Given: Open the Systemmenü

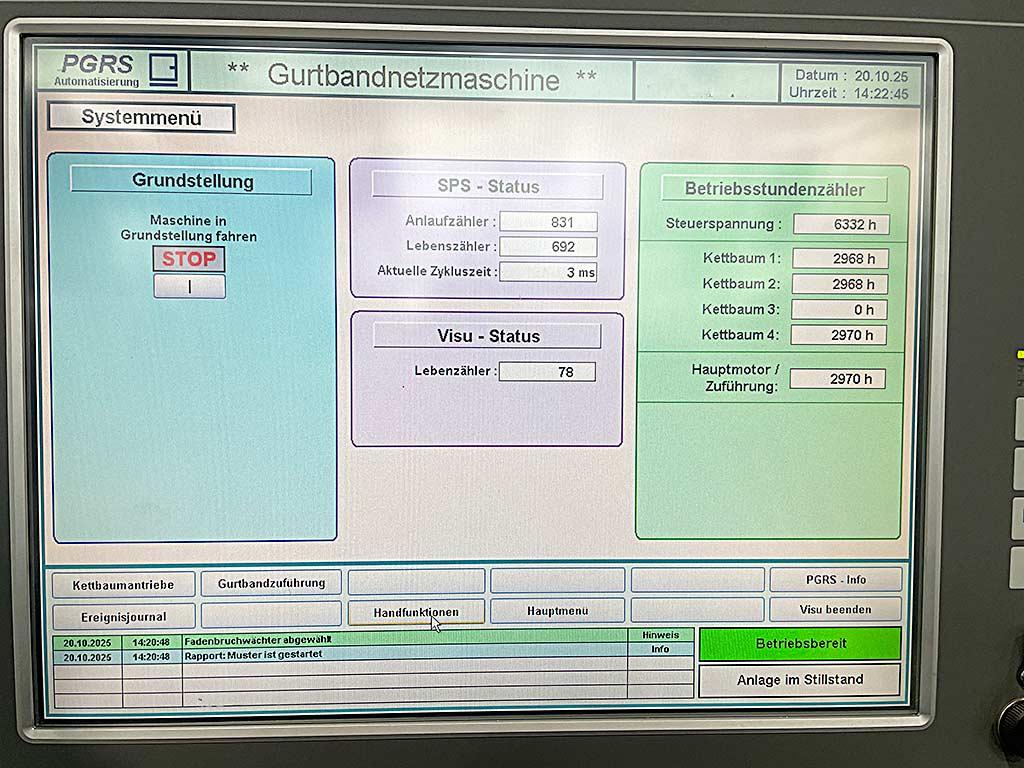Looking at the screenshot, I should (141, 118).
